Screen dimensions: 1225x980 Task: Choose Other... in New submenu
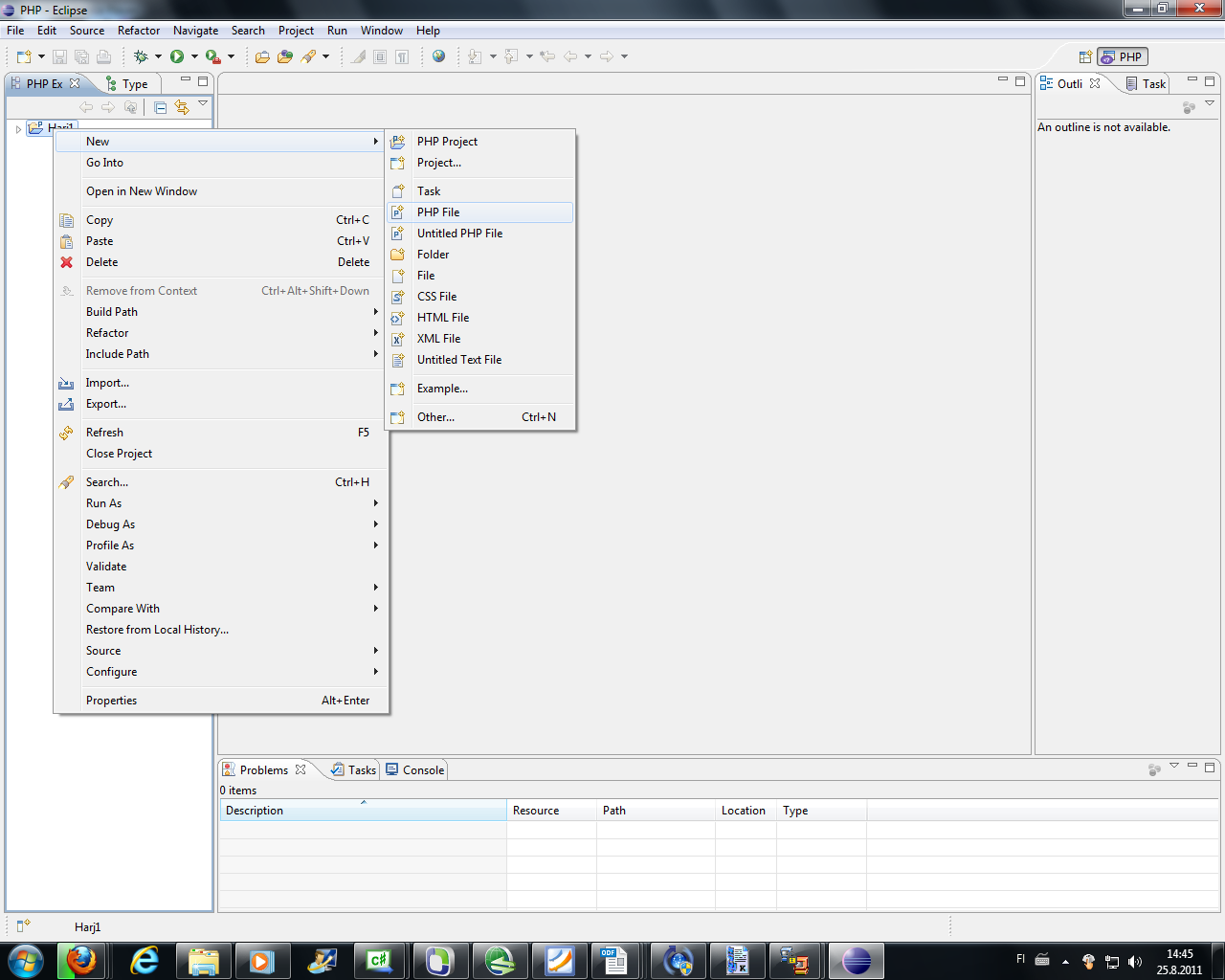click(x=479, y=417)
